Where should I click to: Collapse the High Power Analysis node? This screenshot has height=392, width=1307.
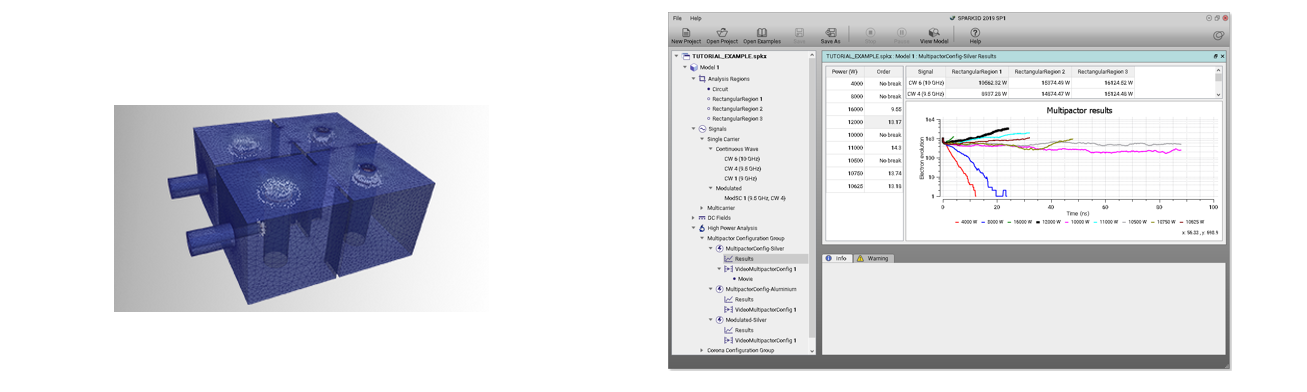(x=693, y=228)
